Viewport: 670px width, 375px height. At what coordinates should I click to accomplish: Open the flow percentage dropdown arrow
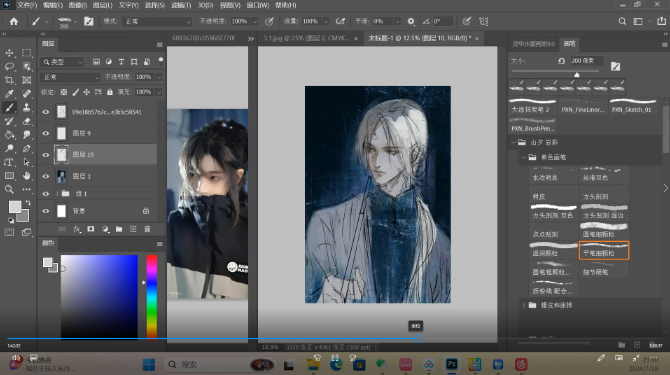[326, 21]
